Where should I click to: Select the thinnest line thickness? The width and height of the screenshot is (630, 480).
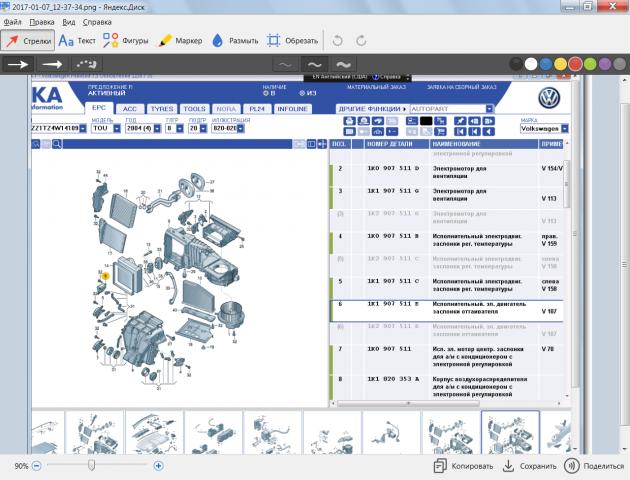point(285,64)
